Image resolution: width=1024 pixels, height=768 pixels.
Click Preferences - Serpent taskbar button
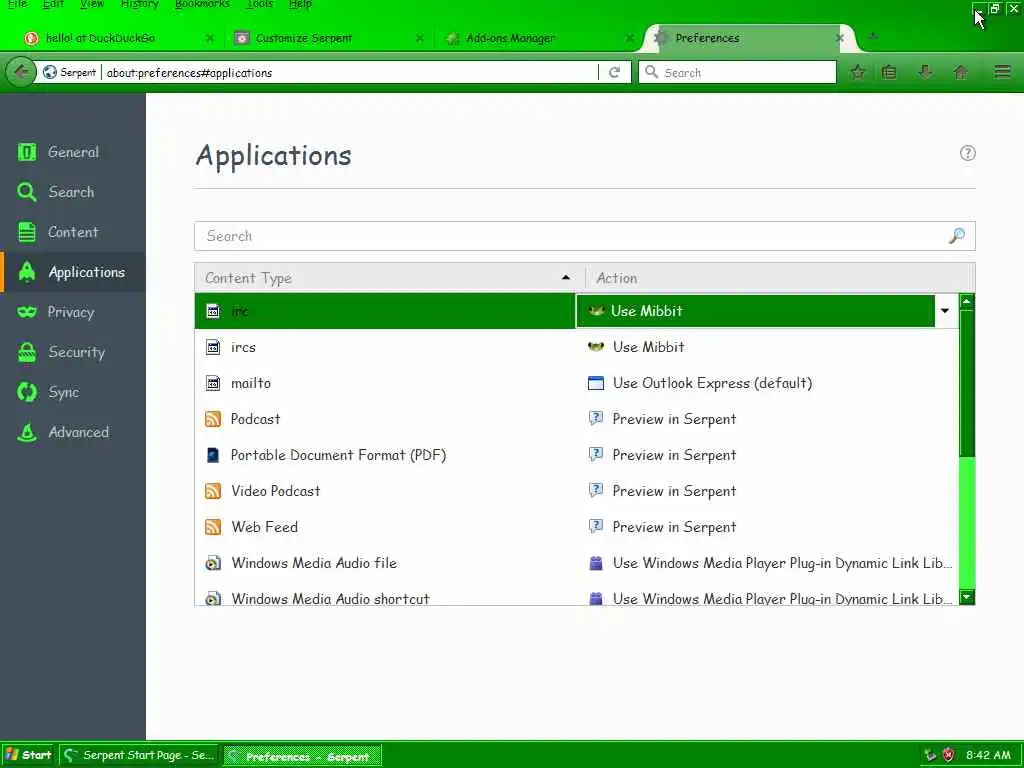point(302,756)
